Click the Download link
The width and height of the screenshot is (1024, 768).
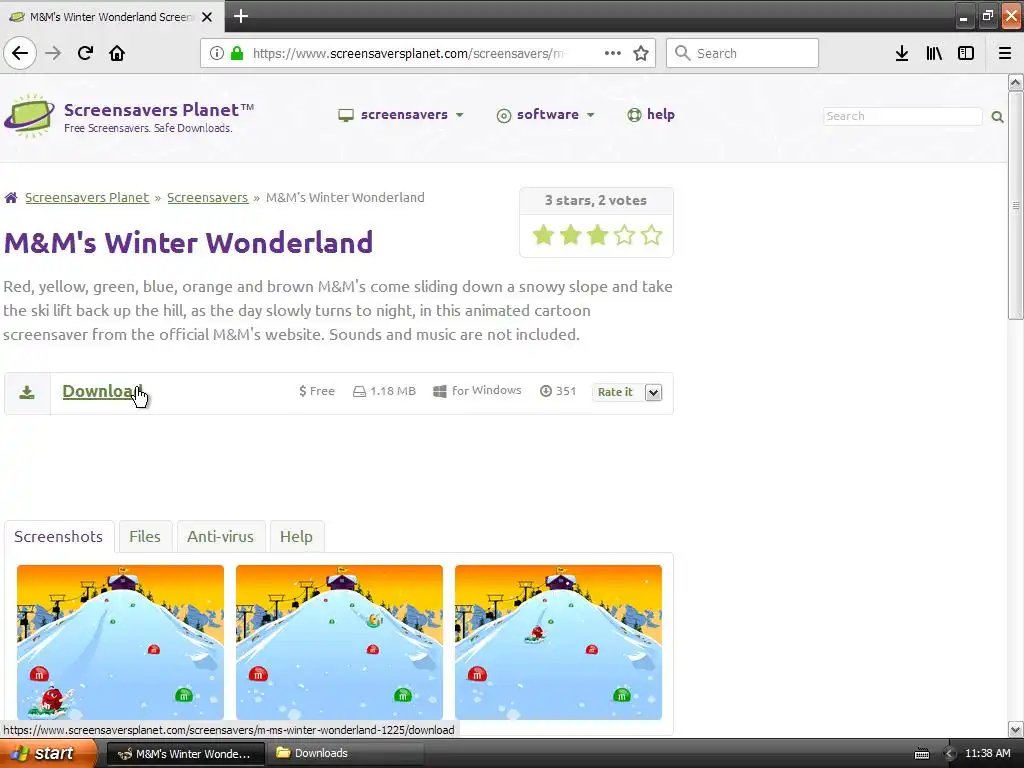coord(101,391)
